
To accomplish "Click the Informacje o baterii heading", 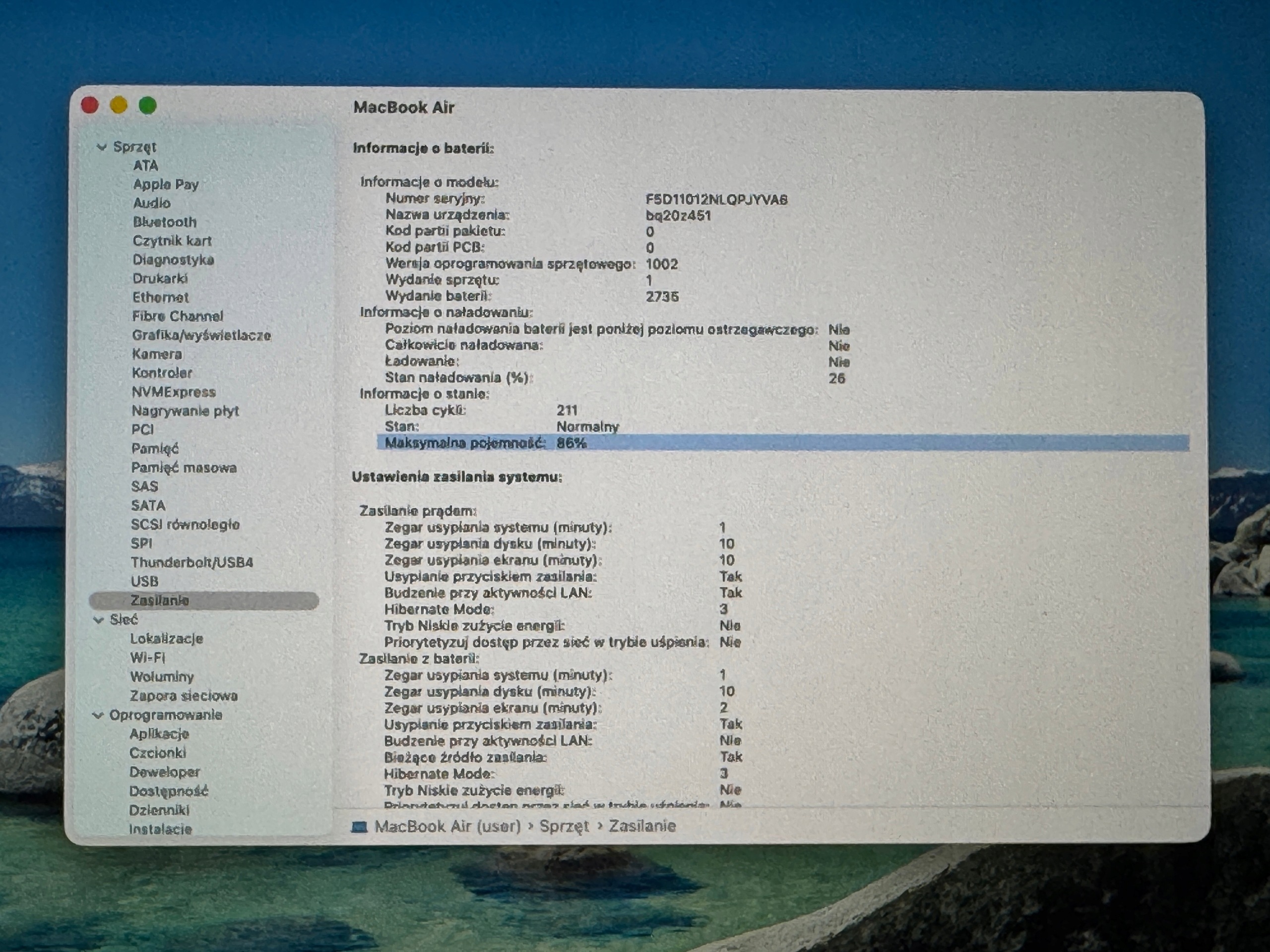I will point(423,149).
